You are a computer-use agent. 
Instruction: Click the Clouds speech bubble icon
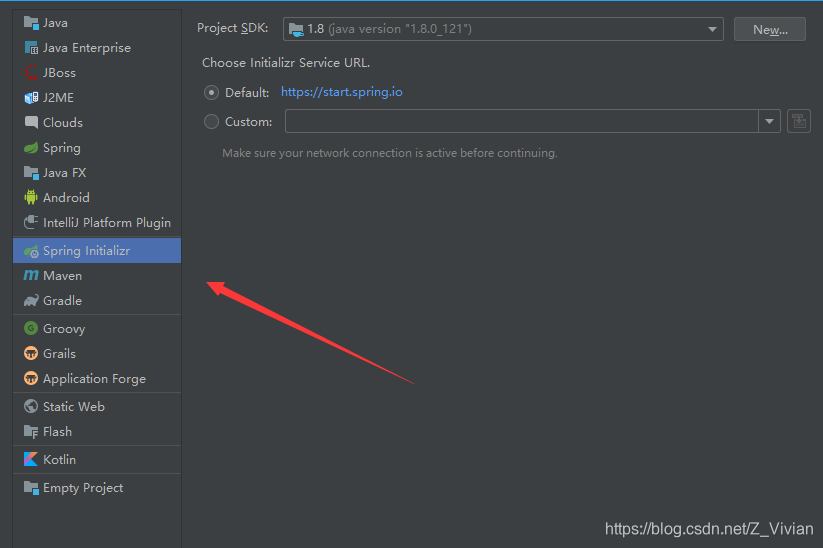point(31,122)
